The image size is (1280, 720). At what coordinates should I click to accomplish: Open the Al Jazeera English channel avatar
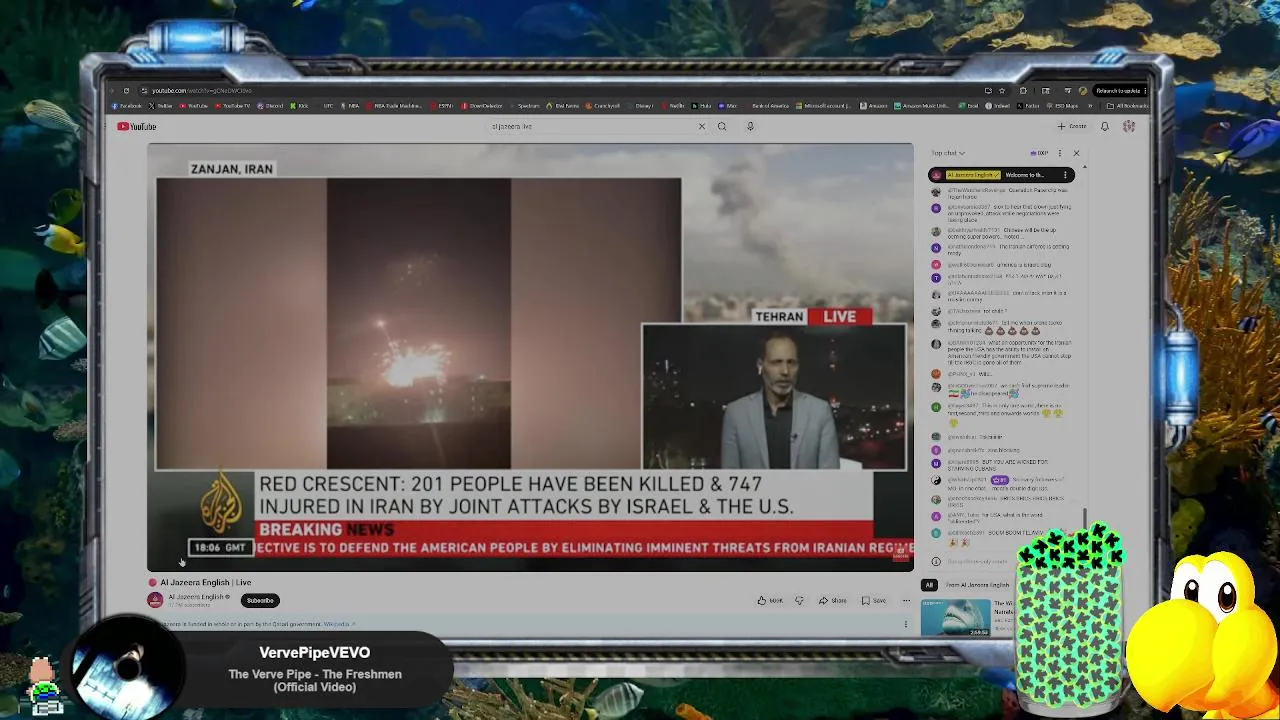click(x=155, y=600)
